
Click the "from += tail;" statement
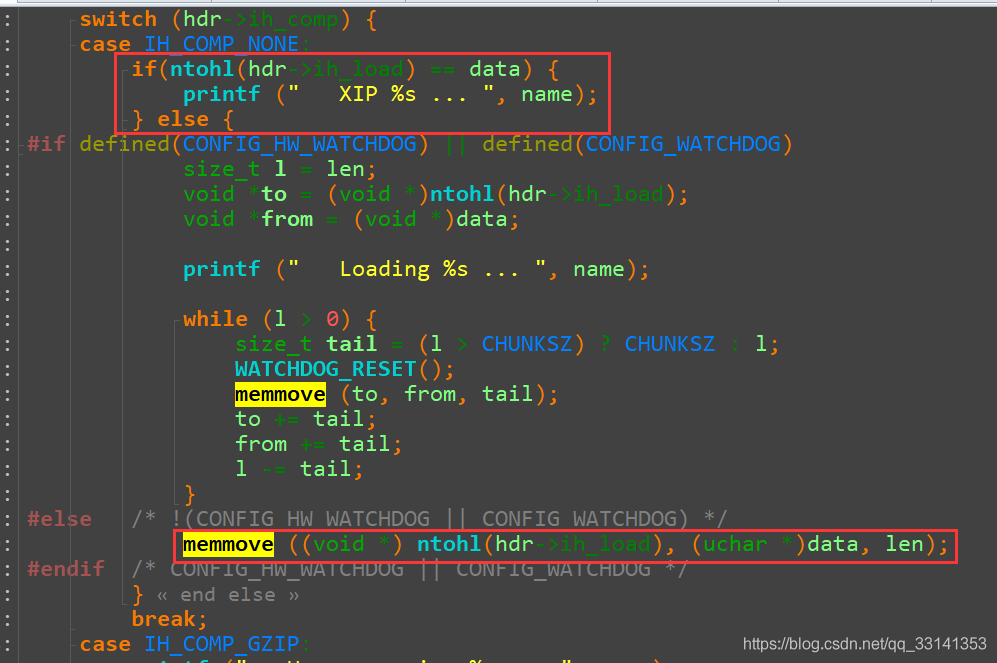[319, 444]
